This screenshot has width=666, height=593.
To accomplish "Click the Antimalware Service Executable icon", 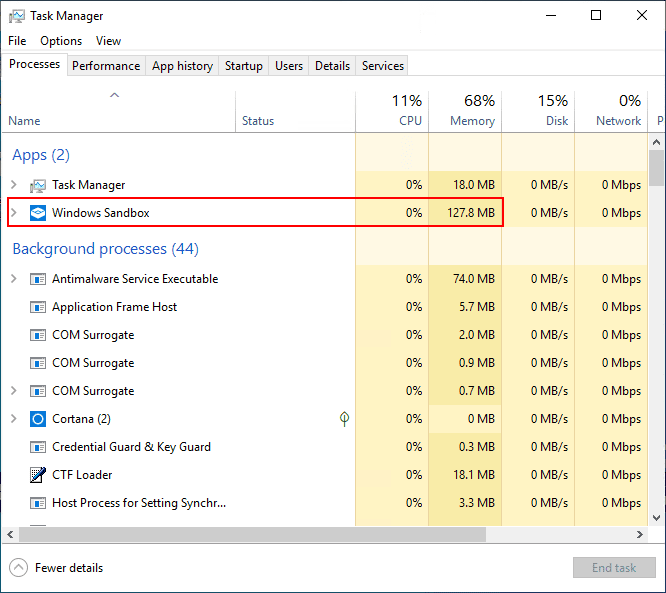I will click(38, 279).
